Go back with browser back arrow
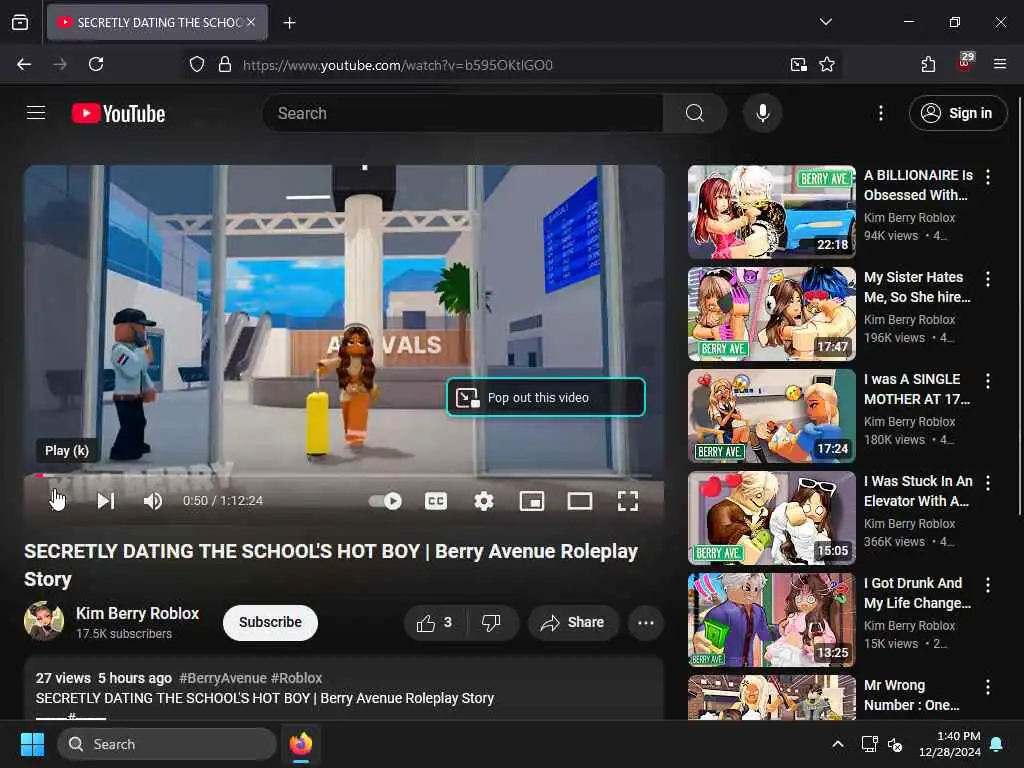 click(x=24, y=64)
